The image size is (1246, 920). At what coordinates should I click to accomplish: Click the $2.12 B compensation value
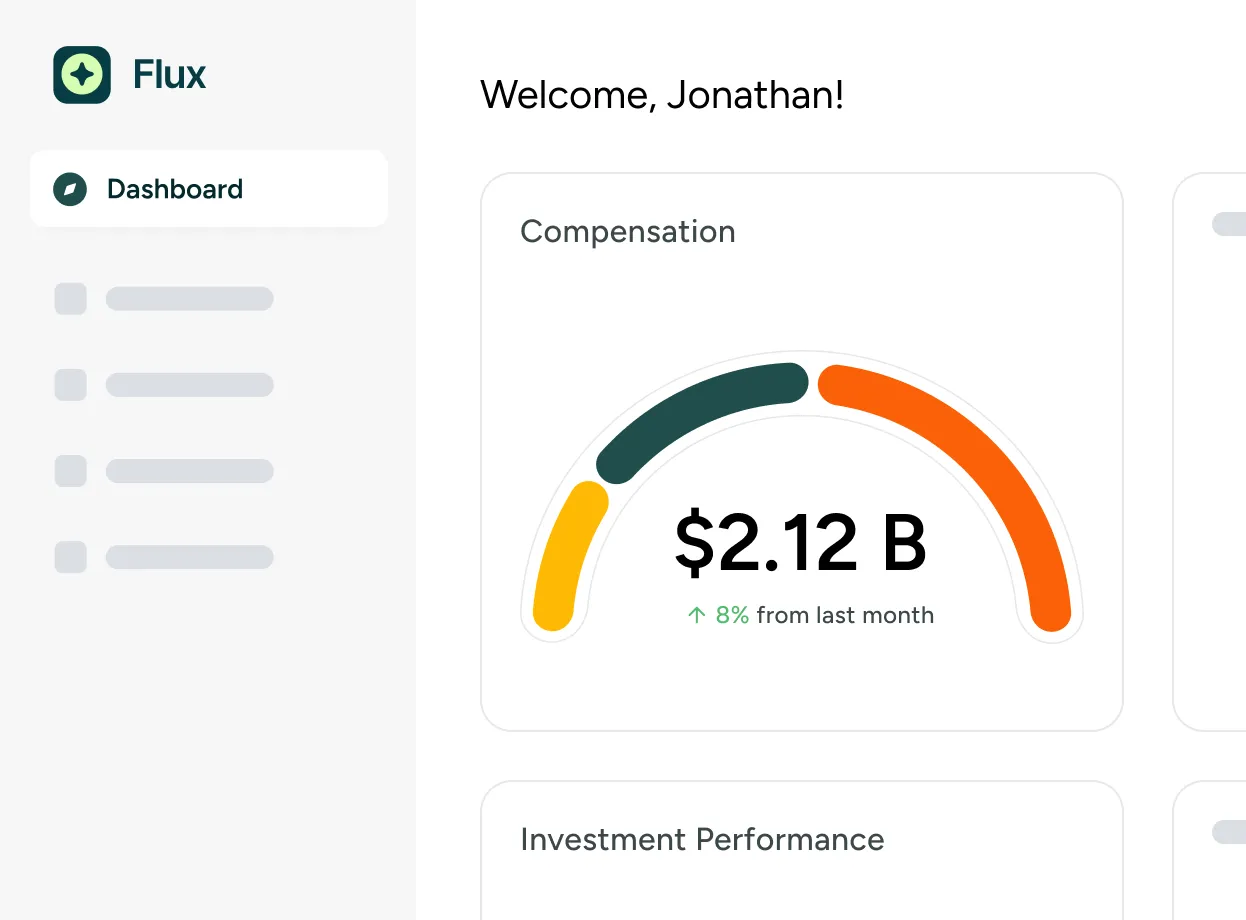[800, 544]
